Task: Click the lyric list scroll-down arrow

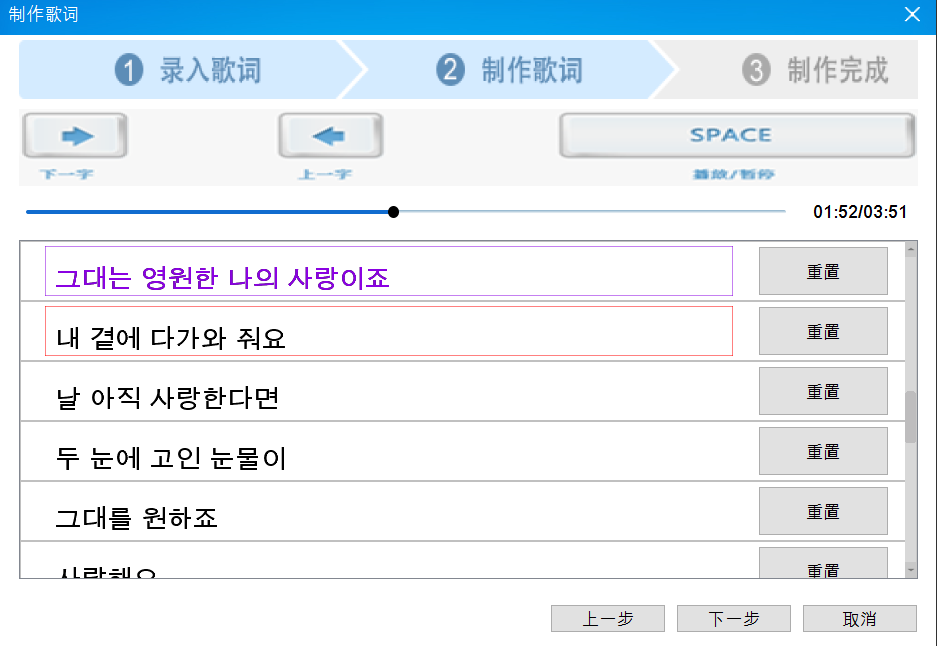Action: 911,570
